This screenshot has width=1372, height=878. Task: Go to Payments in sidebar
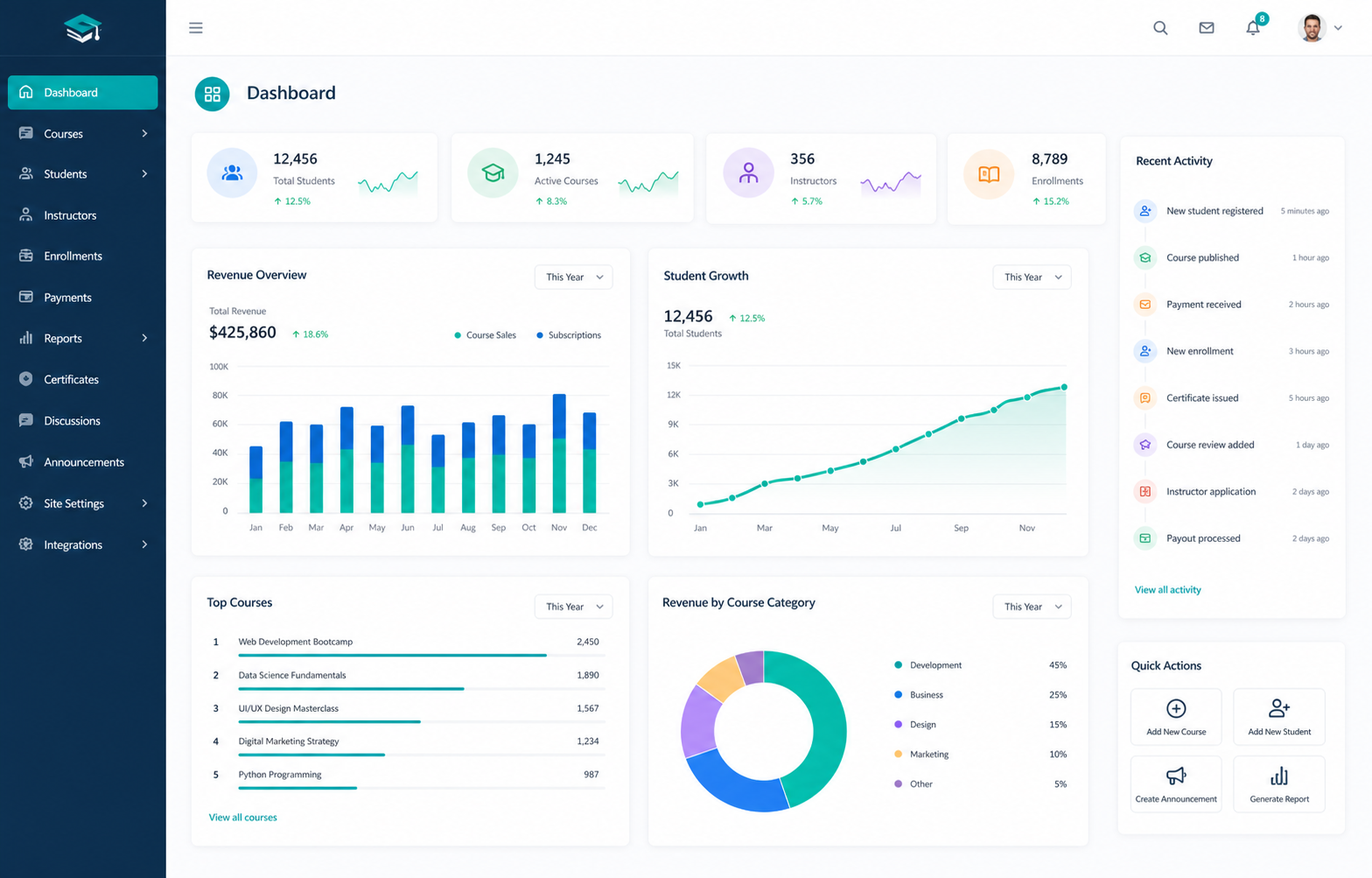point(83,298)
